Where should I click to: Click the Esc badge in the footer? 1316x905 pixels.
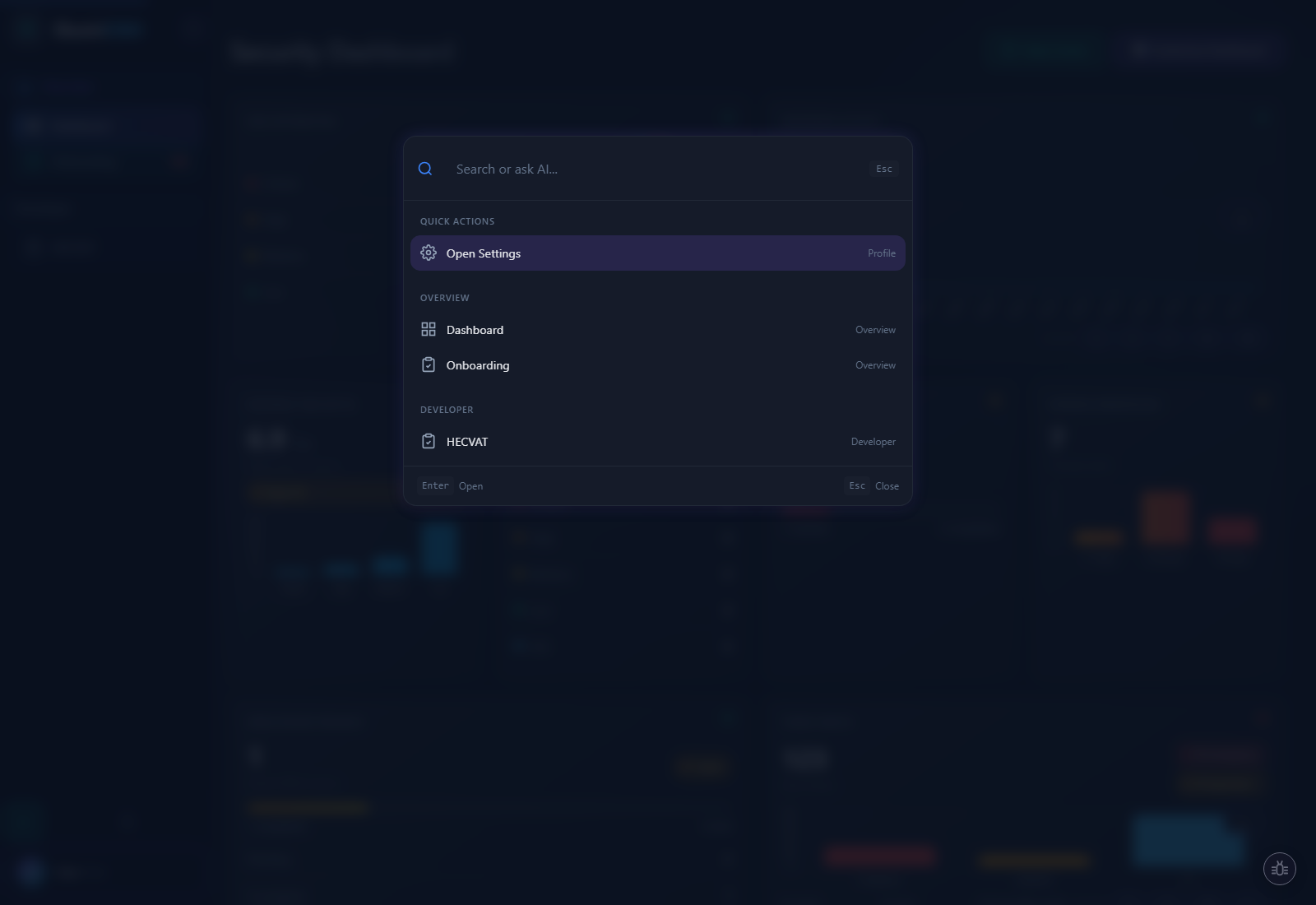pos(856,485)
